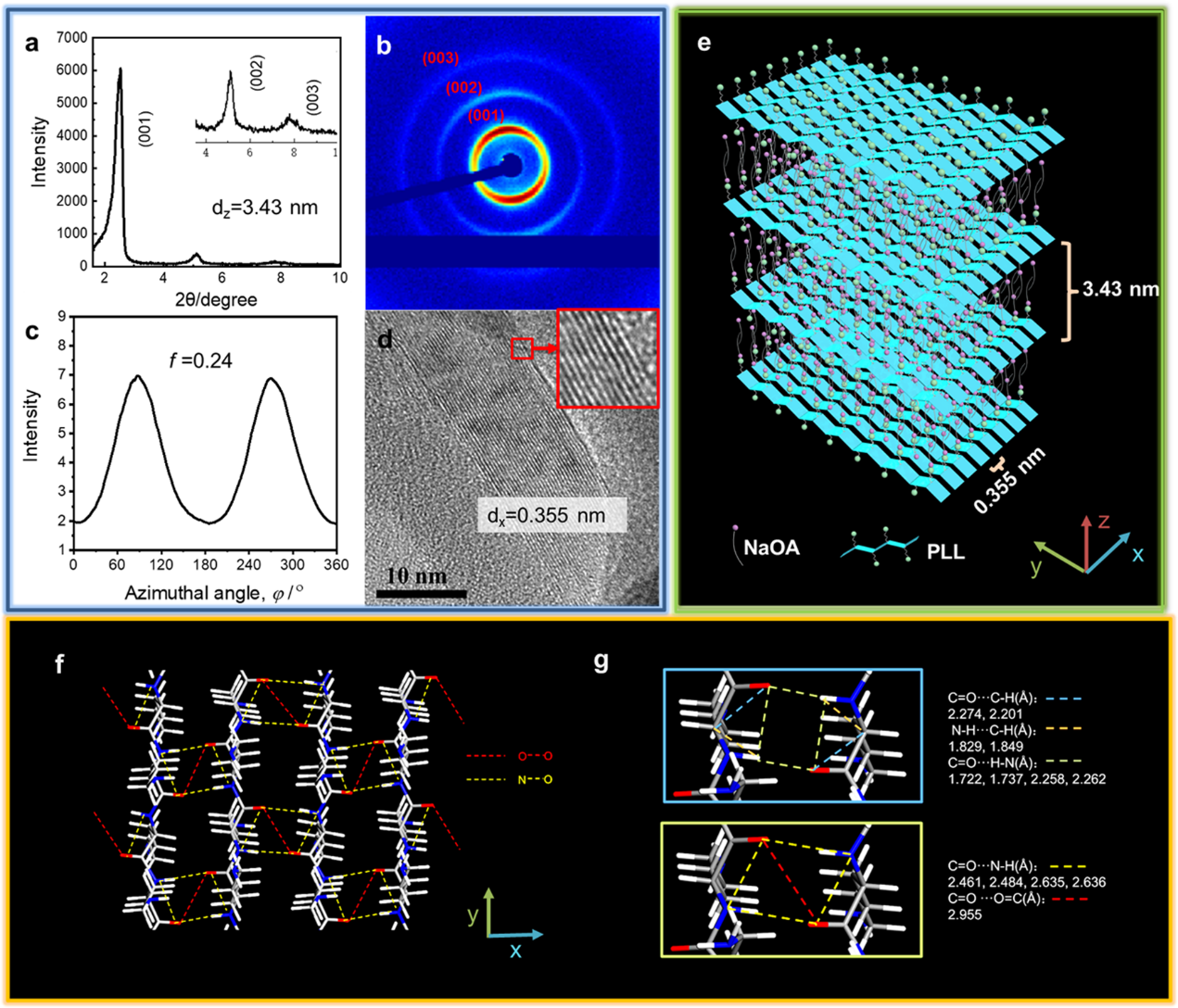Click the red (003) ring label

[440, 58]
